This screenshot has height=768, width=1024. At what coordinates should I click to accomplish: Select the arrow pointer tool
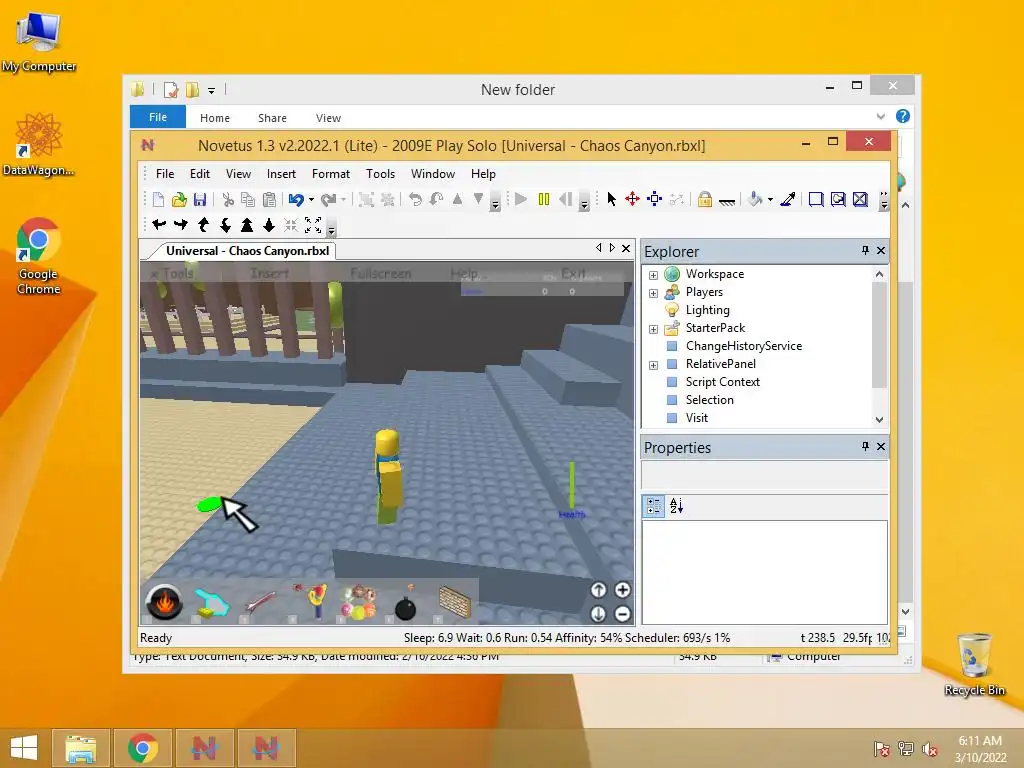coord(611,199)
